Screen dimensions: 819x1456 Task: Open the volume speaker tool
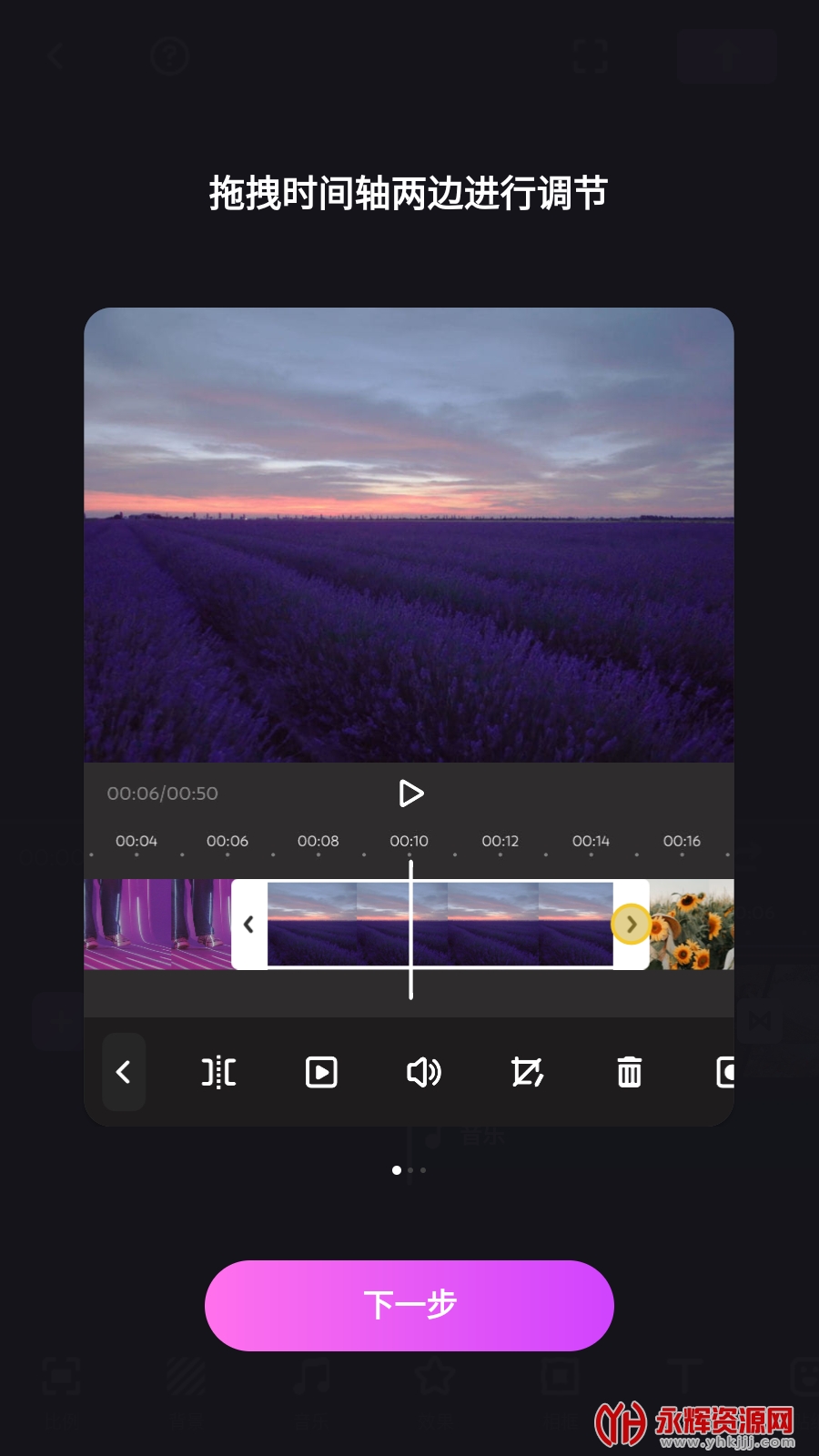(x=423, y=1072)
